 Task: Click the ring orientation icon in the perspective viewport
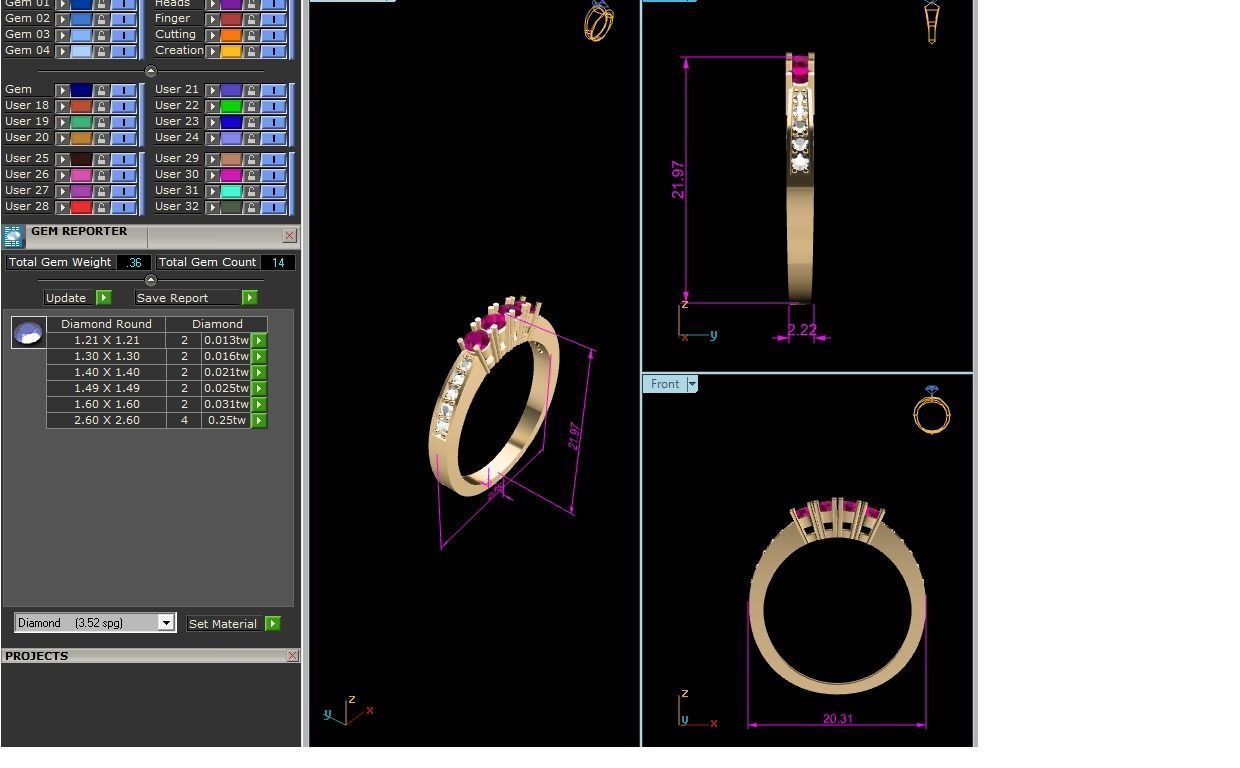click(x=598, y=21)
